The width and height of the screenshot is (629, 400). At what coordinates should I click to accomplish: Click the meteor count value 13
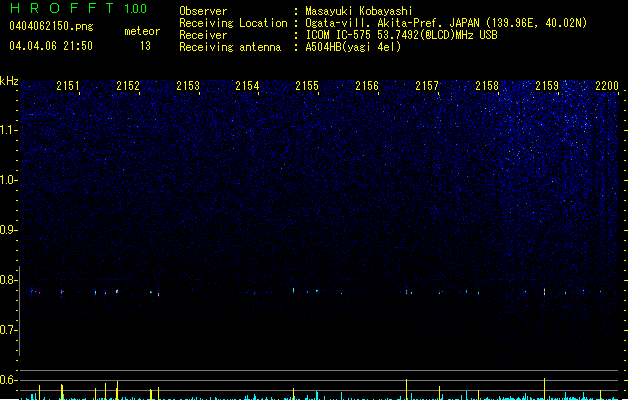click(145, 46)
